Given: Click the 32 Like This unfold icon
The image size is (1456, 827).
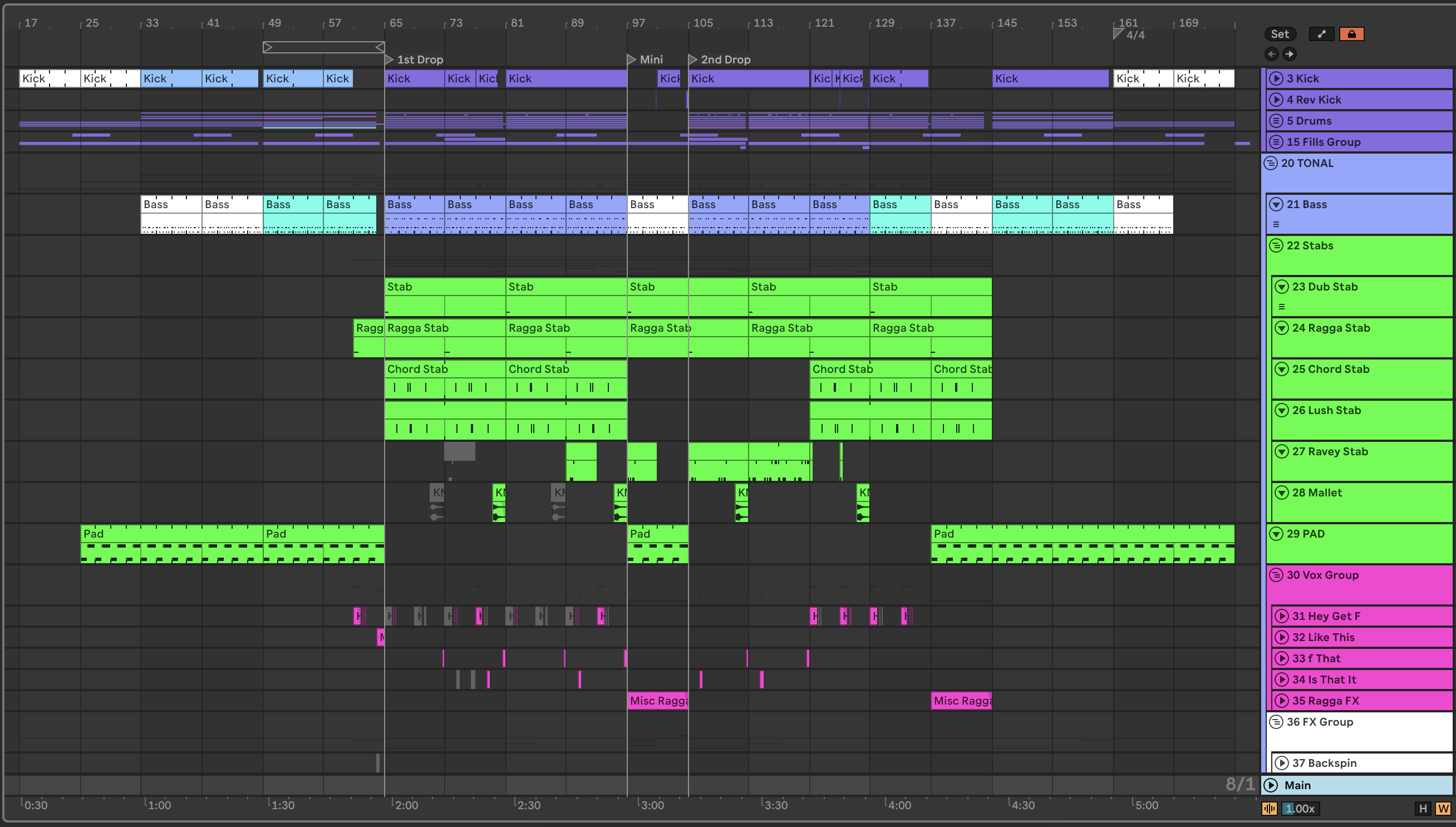Looking at the screenshot, I should click(x=1282, y=637).
